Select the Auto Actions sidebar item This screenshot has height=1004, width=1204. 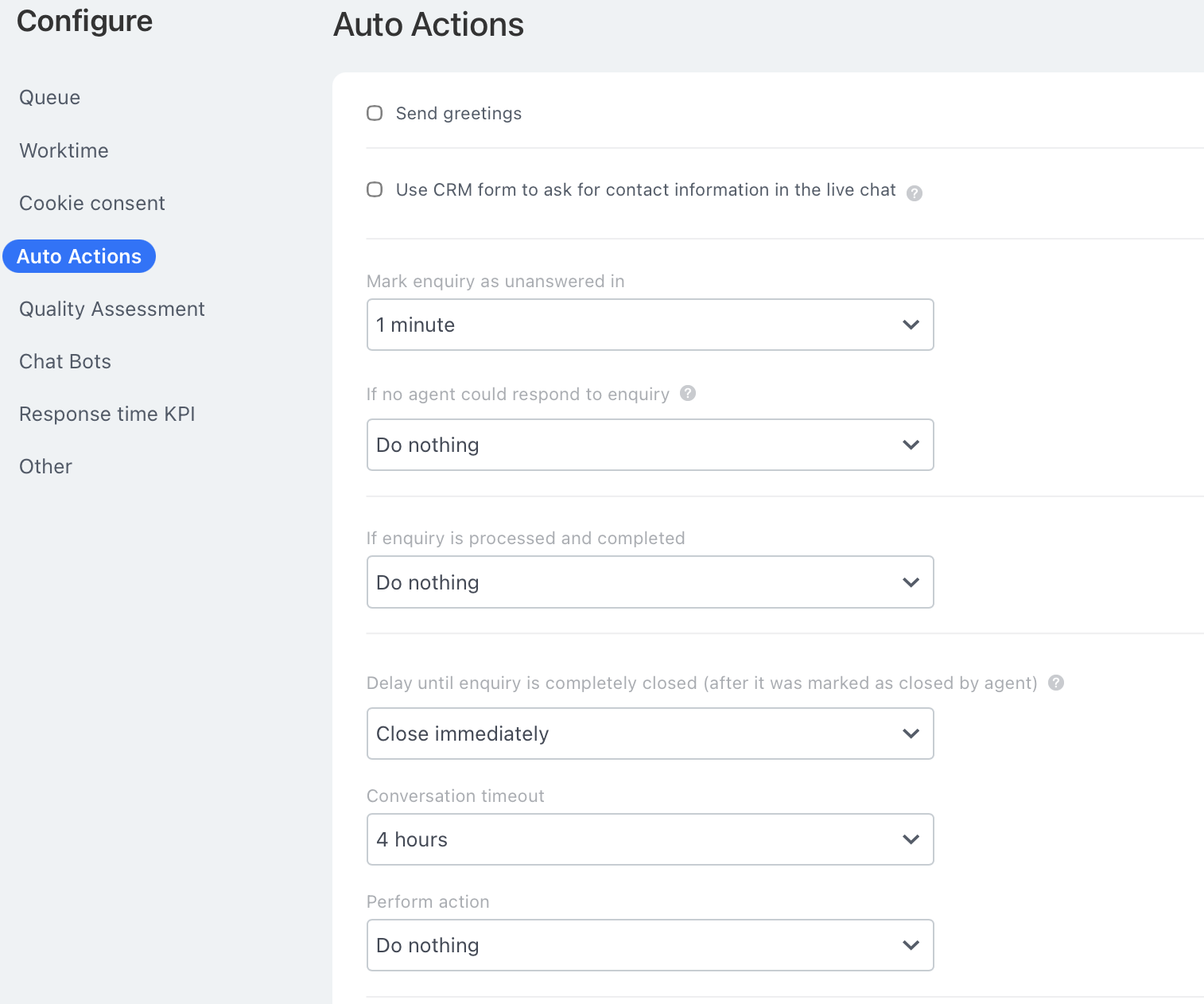(x=79, y=256)
